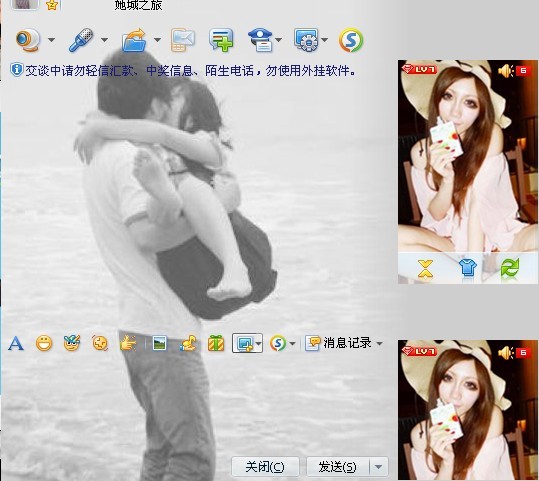Take a screenshot with capture icon

(x=244, y=343)
